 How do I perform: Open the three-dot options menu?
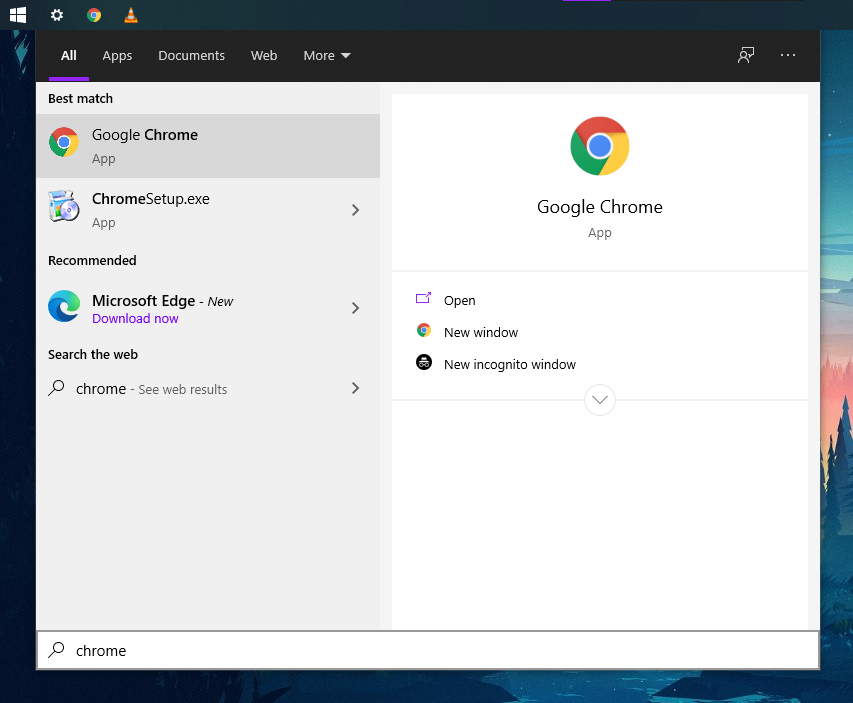788,55
